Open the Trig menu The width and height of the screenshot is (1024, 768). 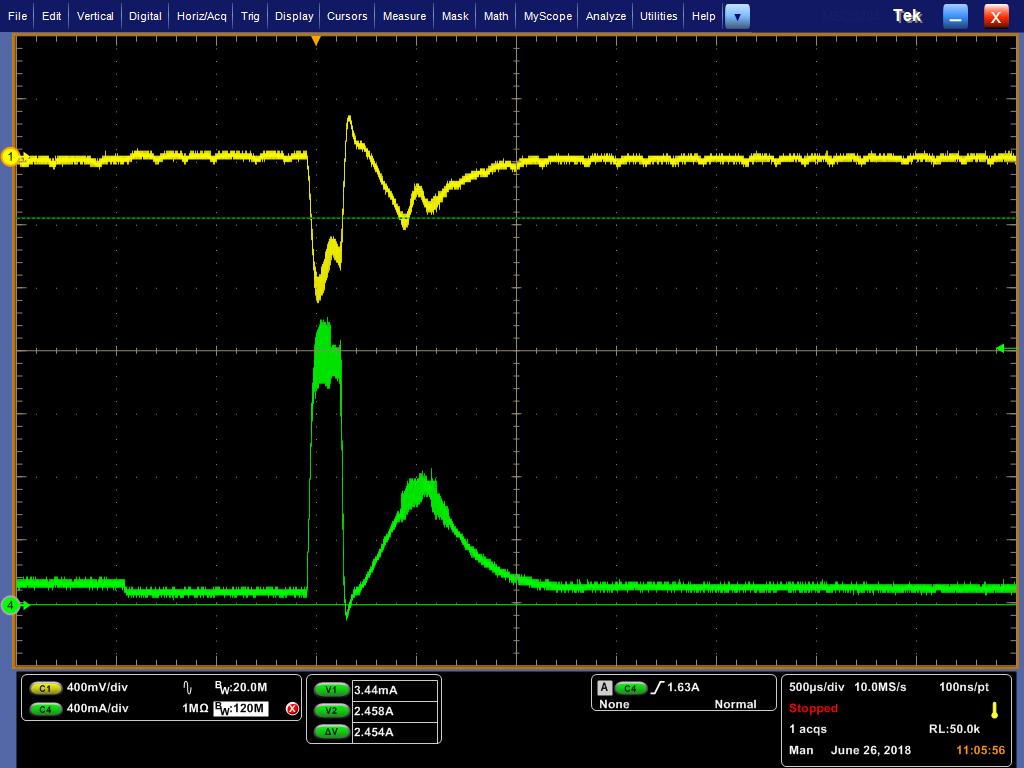(250, 16)
